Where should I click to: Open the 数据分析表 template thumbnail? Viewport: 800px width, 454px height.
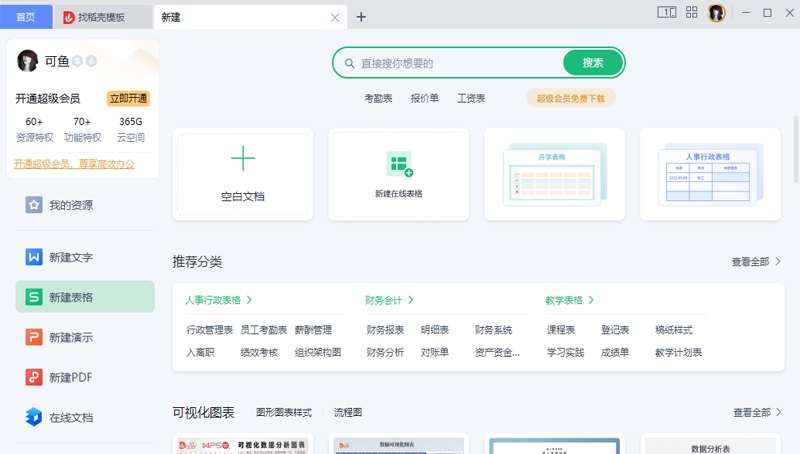tap(710, 443)
